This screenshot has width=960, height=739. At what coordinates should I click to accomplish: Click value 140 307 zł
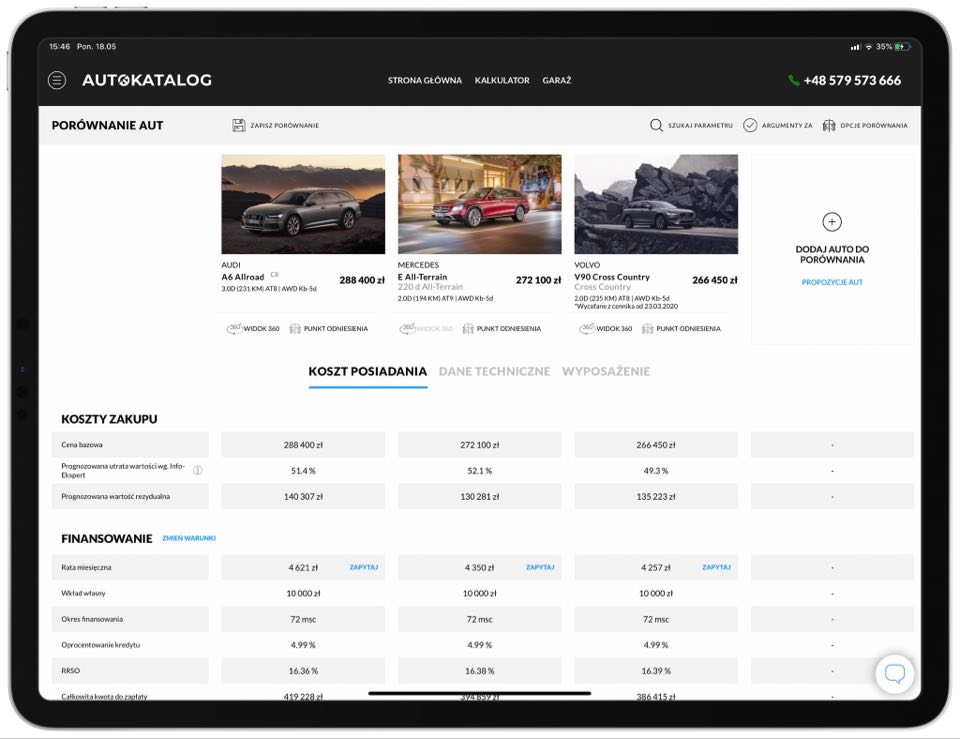[x=303, y=497]
